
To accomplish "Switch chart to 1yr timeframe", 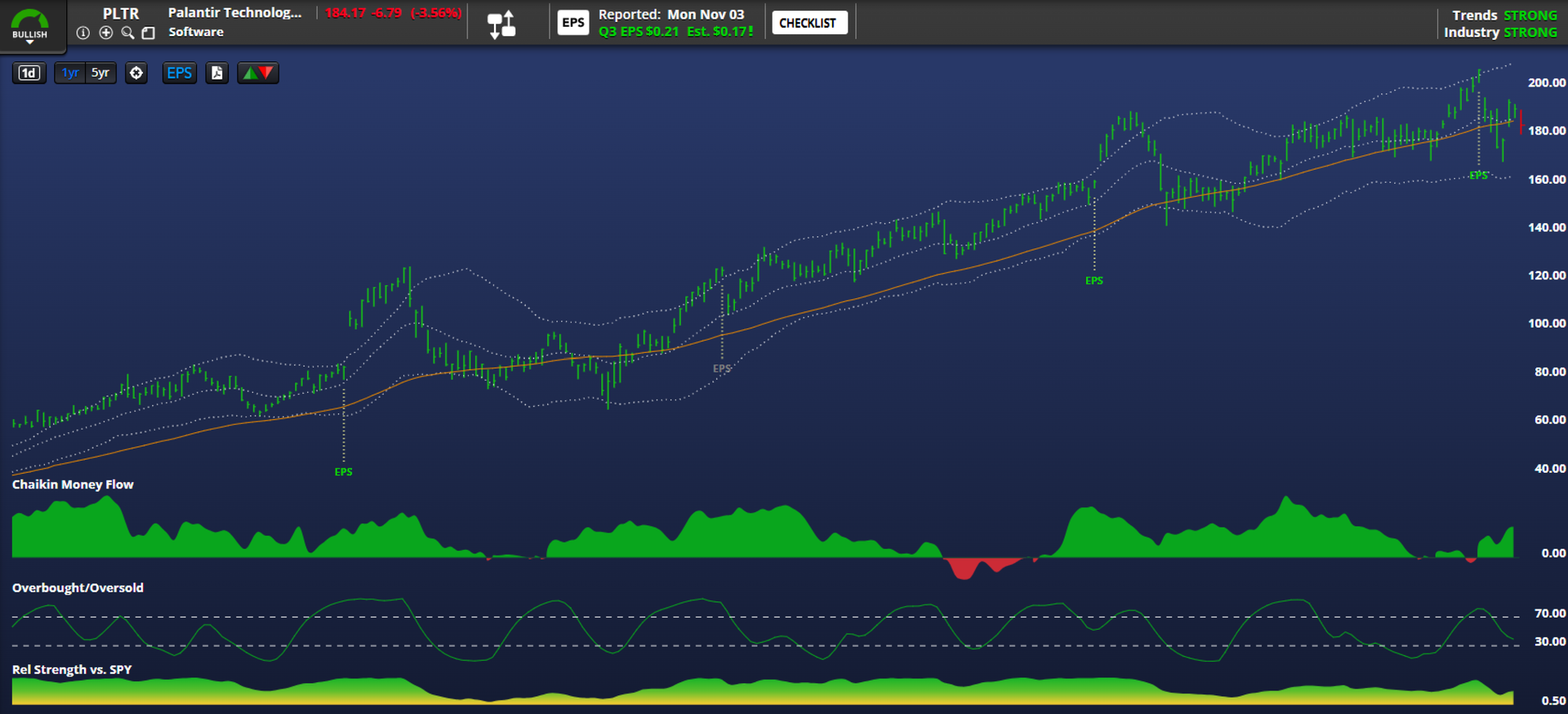I will click(x=70, y=73).
